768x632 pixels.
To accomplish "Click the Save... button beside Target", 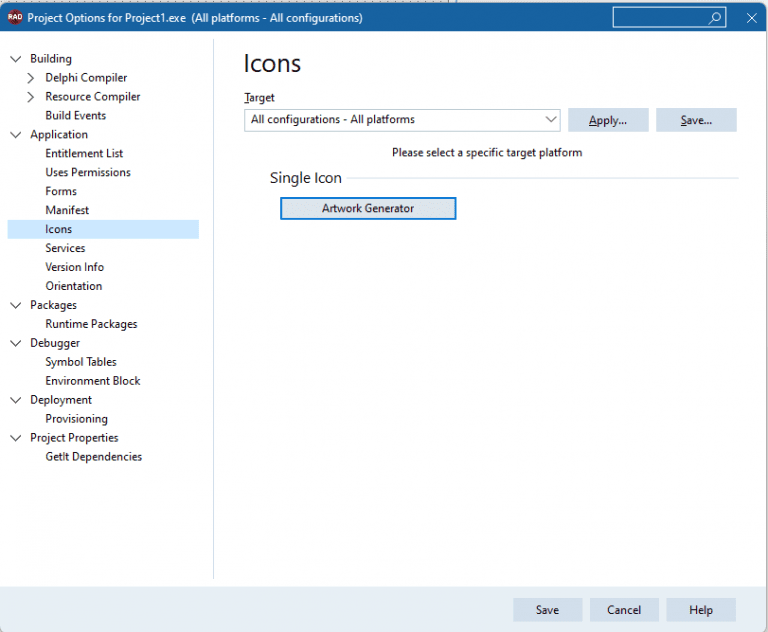I will 696,120.
